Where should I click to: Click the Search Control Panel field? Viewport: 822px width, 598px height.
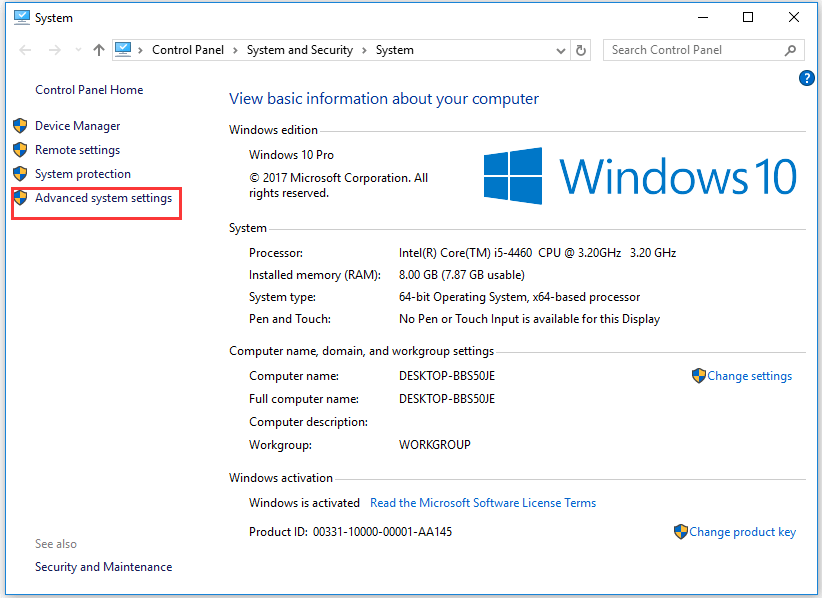coord(704,50)
